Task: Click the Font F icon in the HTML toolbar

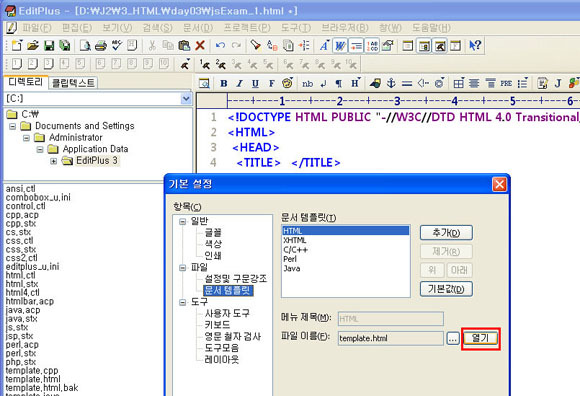Action: coord(272,84)
